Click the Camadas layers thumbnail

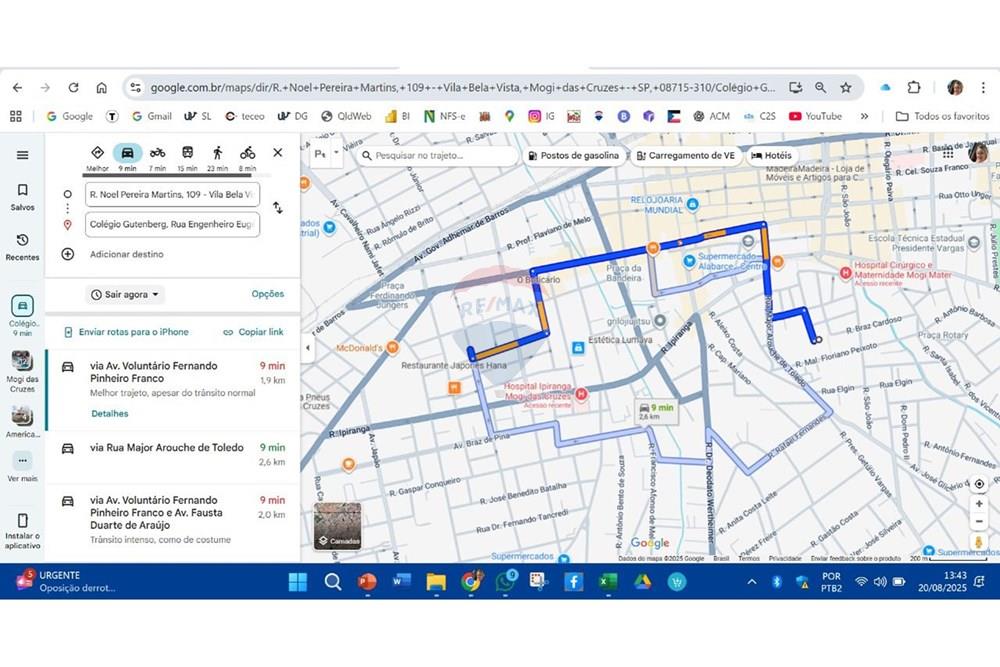pos(338,526)
